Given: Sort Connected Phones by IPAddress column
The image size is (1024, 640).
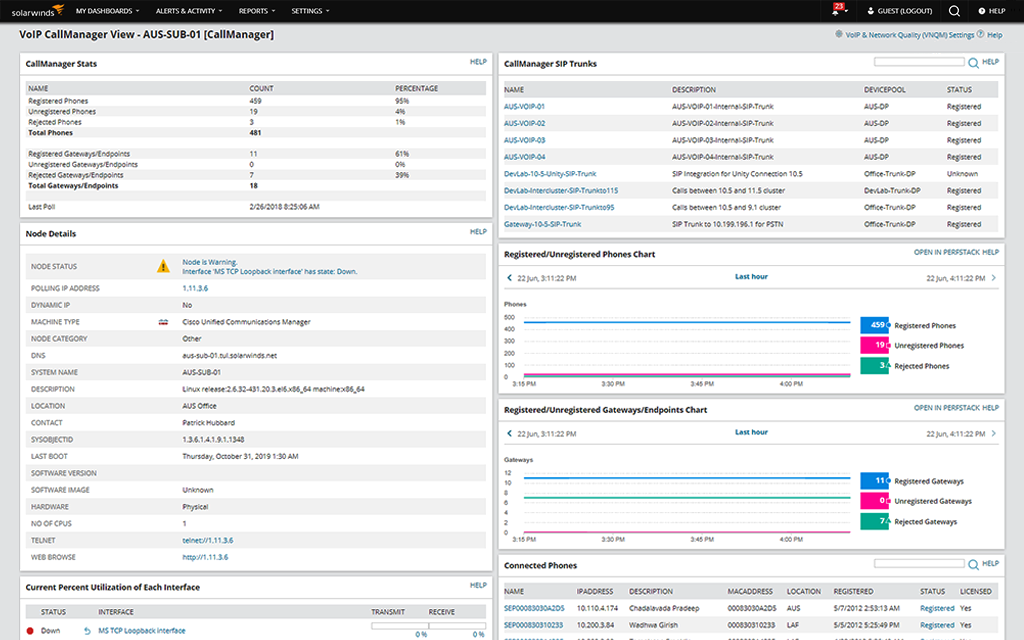Looking at the screenshot, I should [x=595, y=592].
